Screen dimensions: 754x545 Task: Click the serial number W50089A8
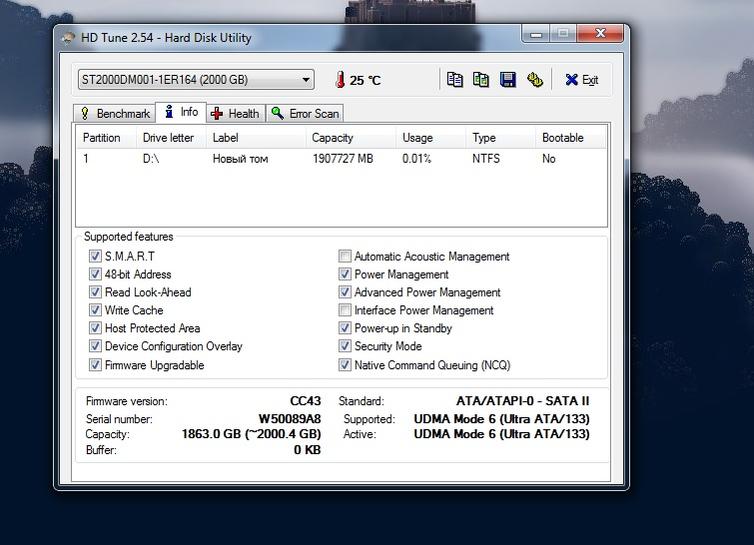point(289,418)
